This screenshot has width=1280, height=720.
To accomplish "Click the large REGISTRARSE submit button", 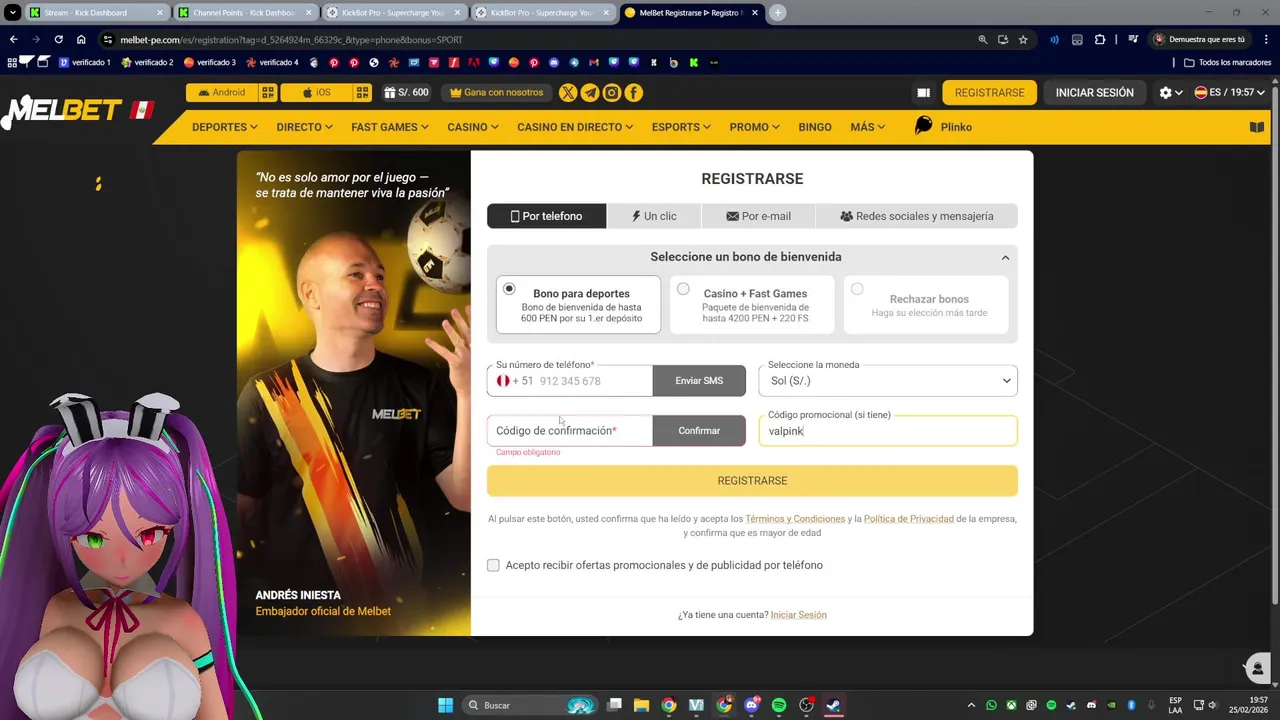I will [752, 481].
